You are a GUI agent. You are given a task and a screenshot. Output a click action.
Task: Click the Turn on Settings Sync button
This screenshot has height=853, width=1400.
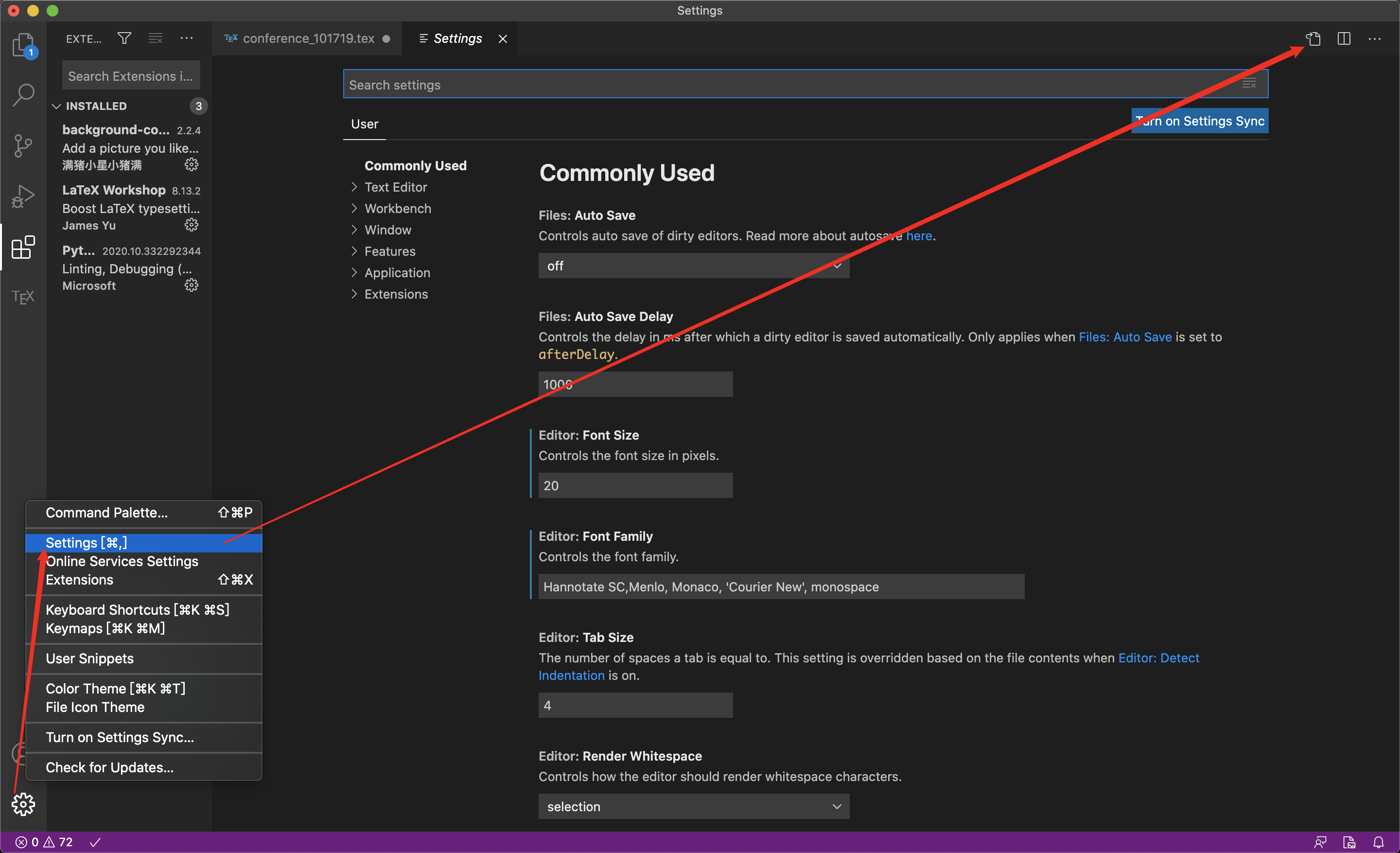pyautogui.click(x=1199, y=121)
